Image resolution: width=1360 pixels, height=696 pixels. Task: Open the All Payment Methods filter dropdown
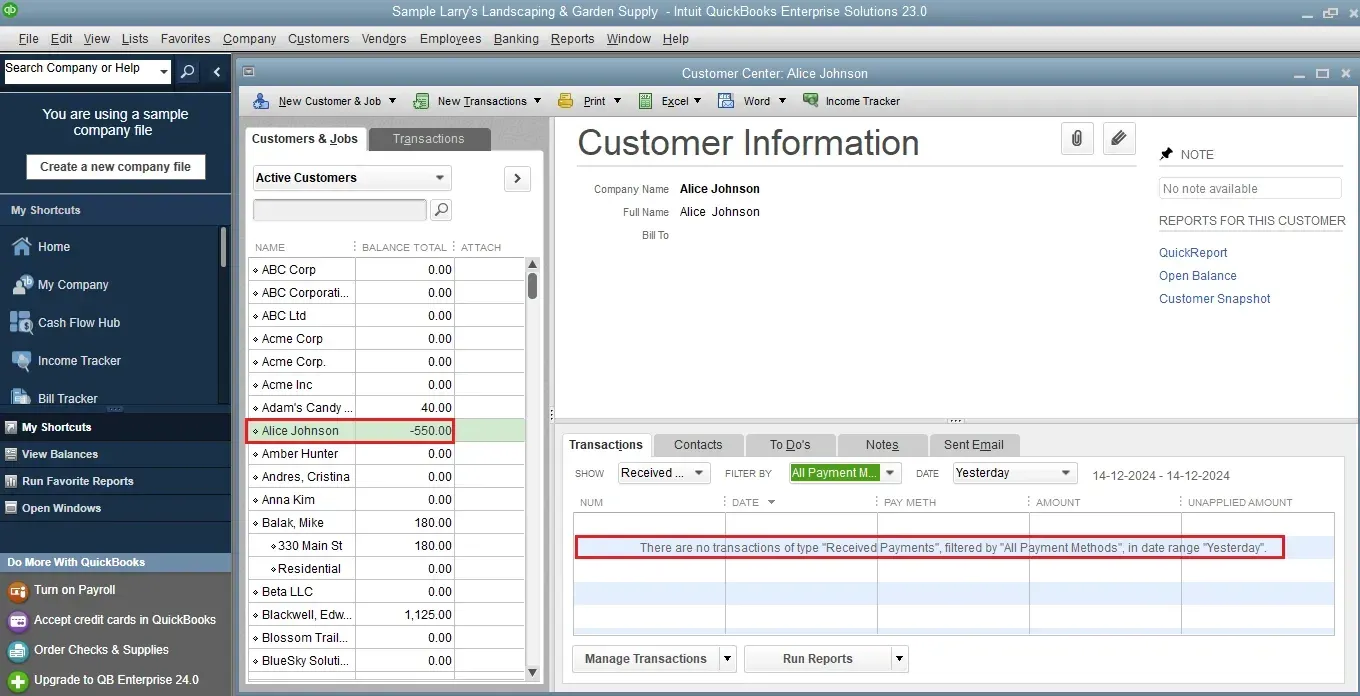(x=844, y=472)
